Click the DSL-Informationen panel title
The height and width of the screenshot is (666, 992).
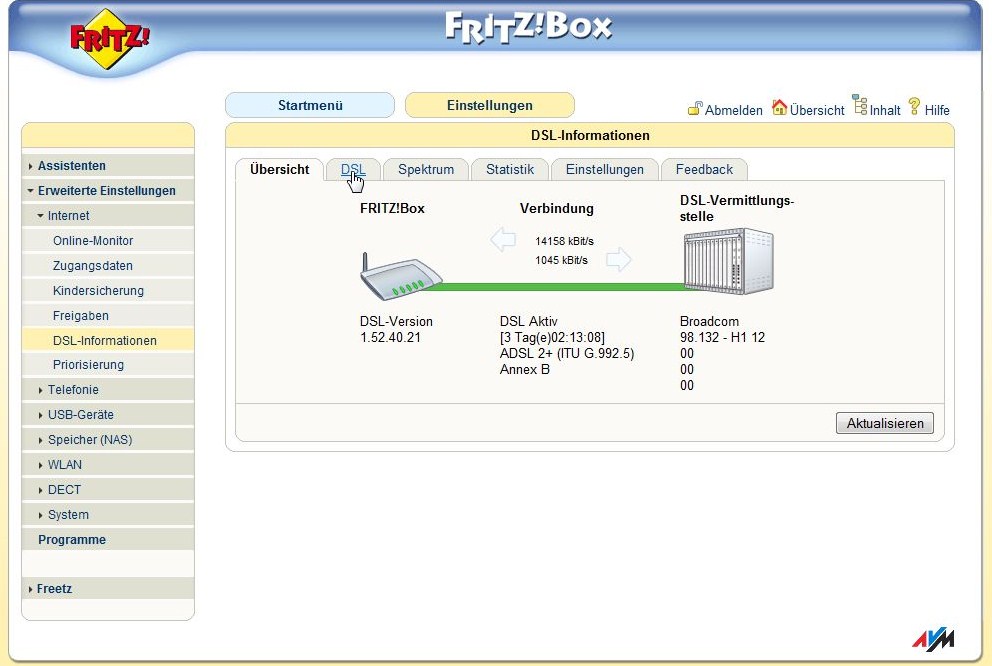(590, 135)
